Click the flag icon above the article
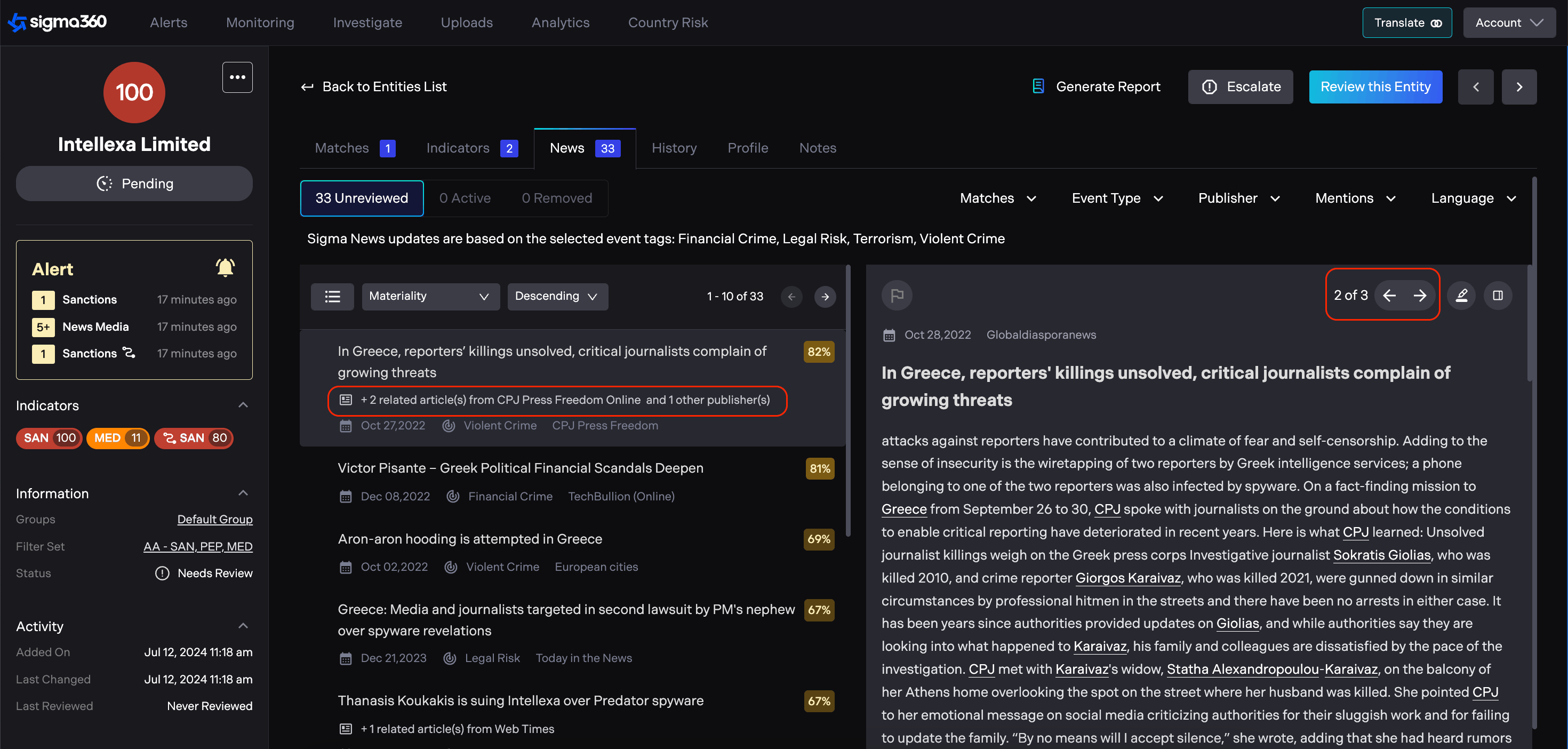This screenshot has height=749, width=1568. pos(897,296)
